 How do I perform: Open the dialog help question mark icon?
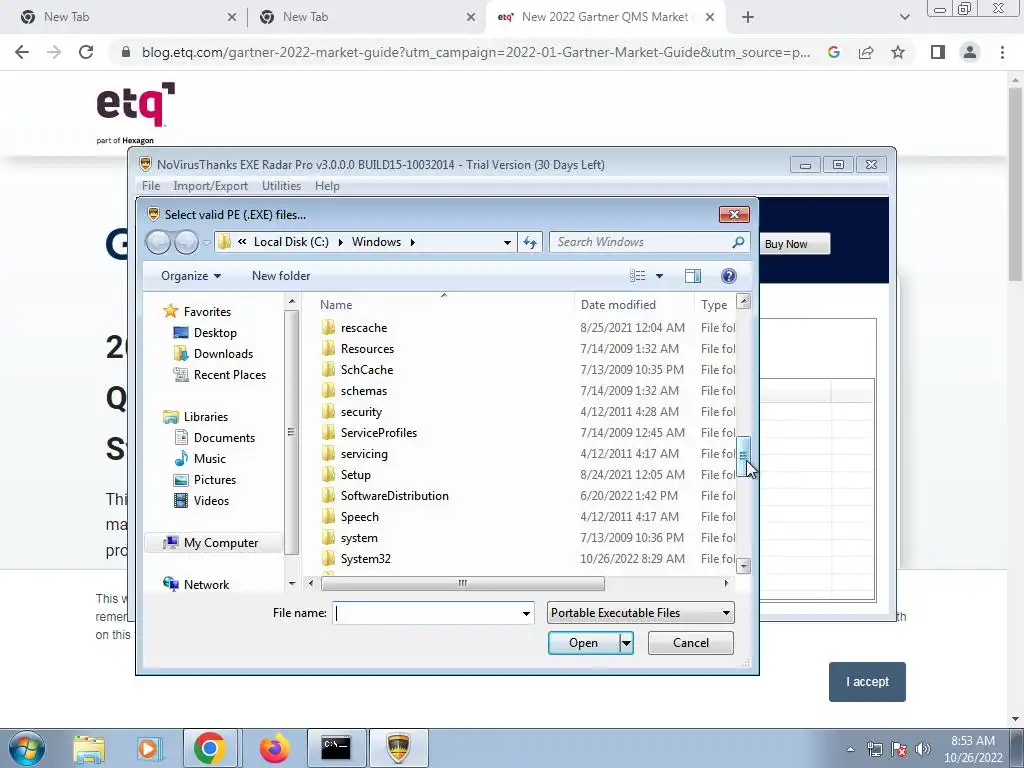pos(729,276)
